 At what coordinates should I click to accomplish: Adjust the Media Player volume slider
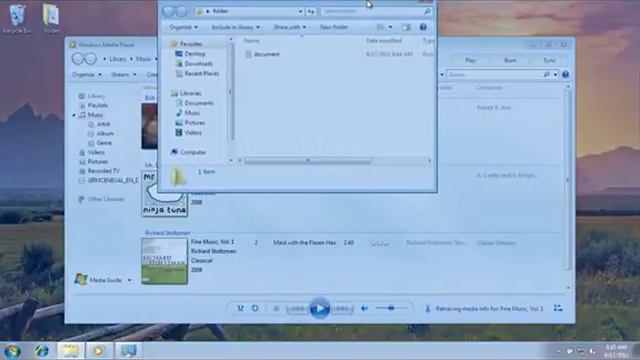click(391, 308)
